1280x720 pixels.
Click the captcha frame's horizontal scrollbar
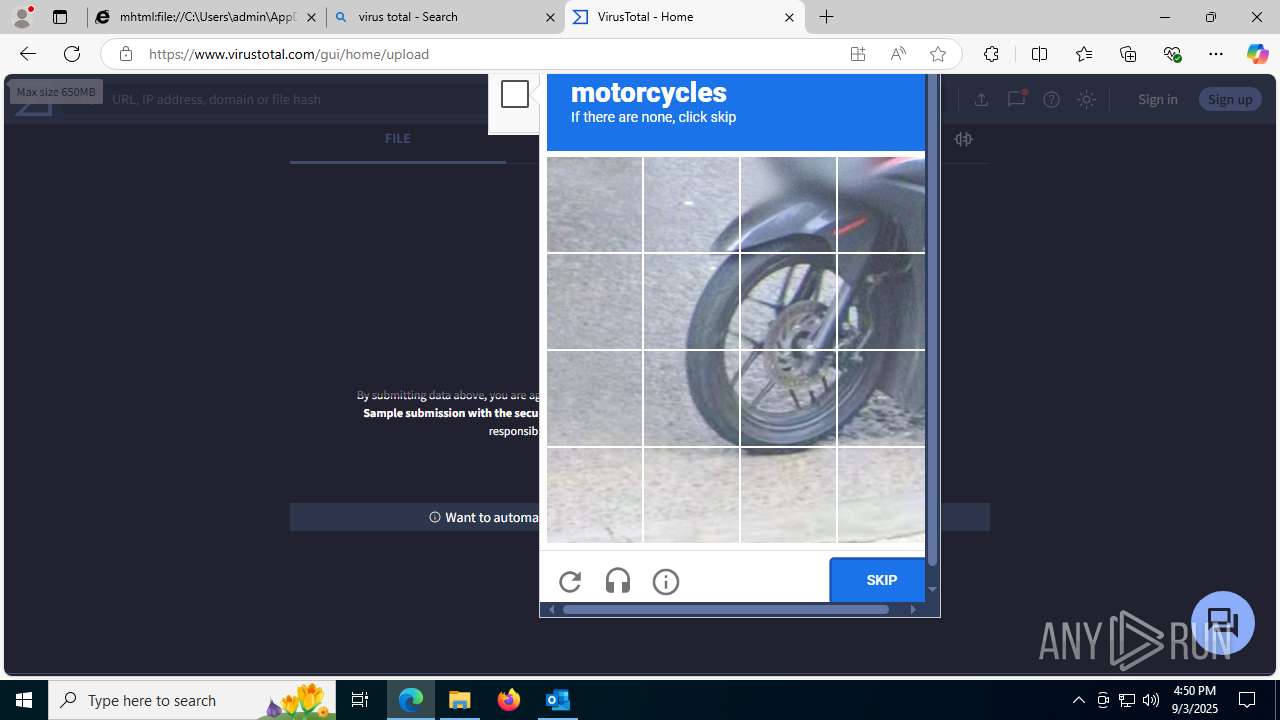point(726,609)
